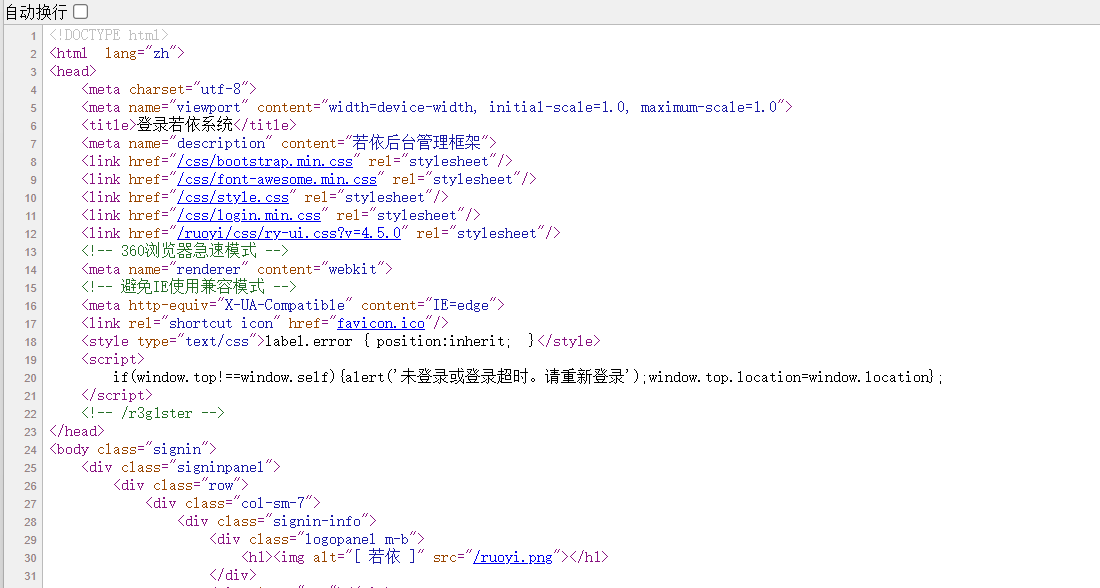1100x588 pixels.
Task: Open the /ruoyi.png image link
Action: tap(513, 557)
